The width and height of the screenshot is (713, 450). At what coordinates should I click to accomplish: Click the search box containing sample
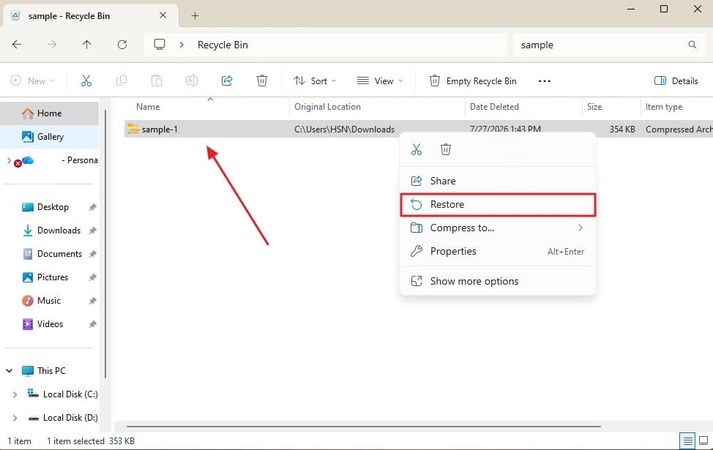tap(608, 45)
